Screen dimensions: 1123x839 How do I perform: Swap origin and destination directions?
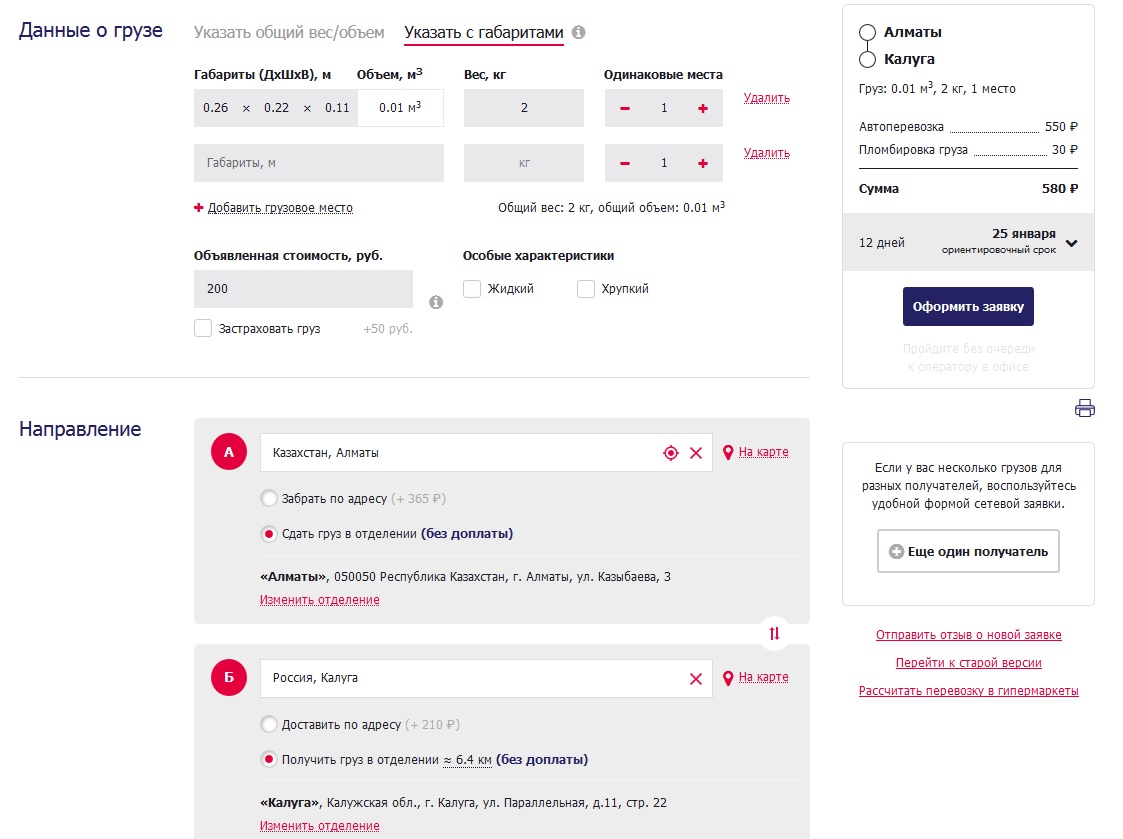(774, 633)
